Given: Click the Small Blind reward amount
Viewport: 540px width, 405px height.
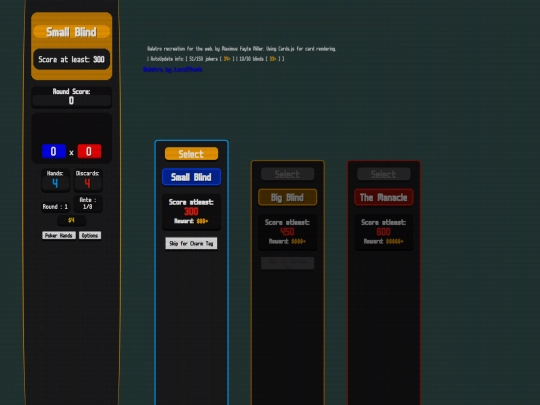Looking at the screenshot, I should pos(202,221).
